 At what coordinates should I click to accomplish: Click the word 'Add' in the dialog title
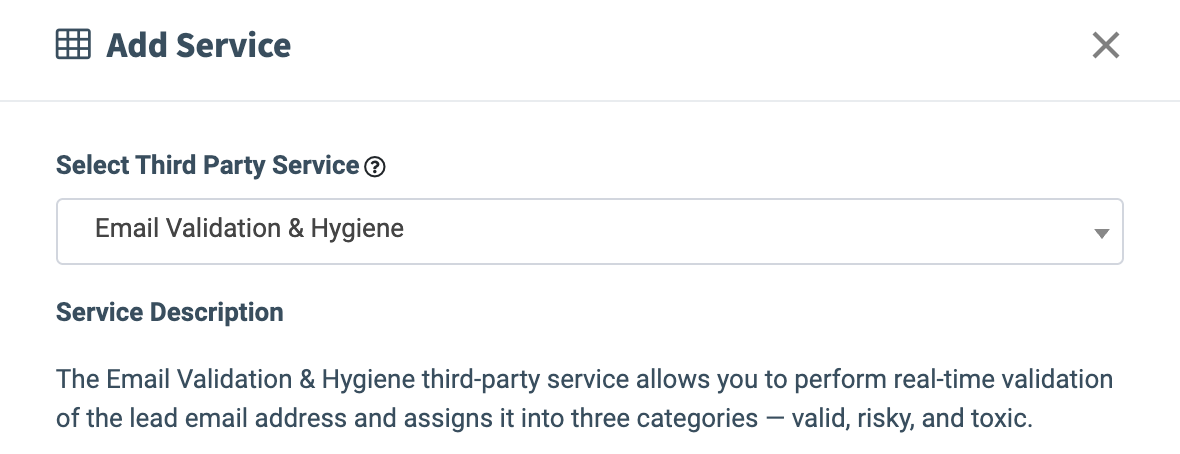pyautogui.click(x=139, y=45)
